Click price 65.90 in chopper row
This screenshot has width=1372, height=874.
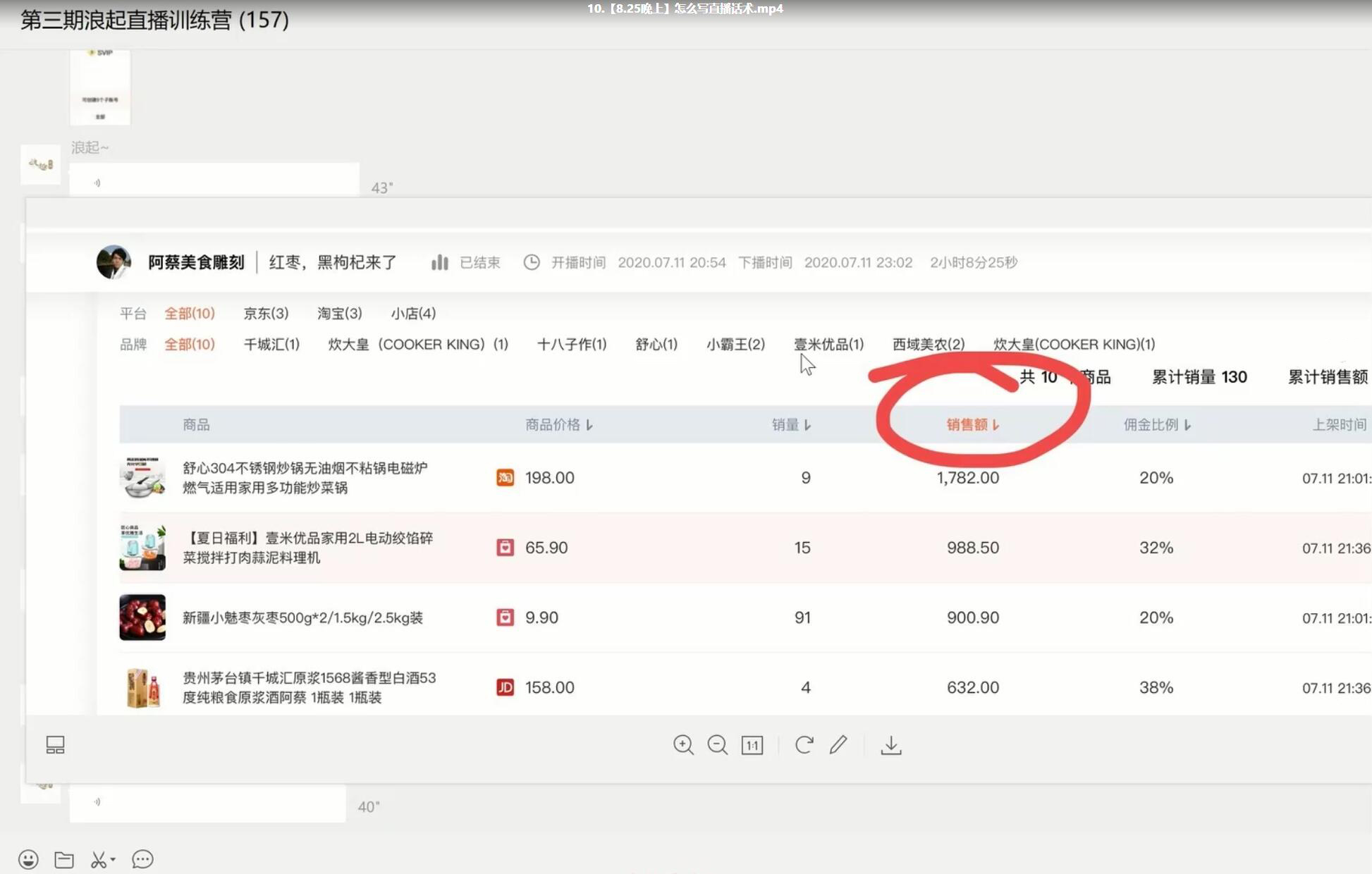point(546,548)
